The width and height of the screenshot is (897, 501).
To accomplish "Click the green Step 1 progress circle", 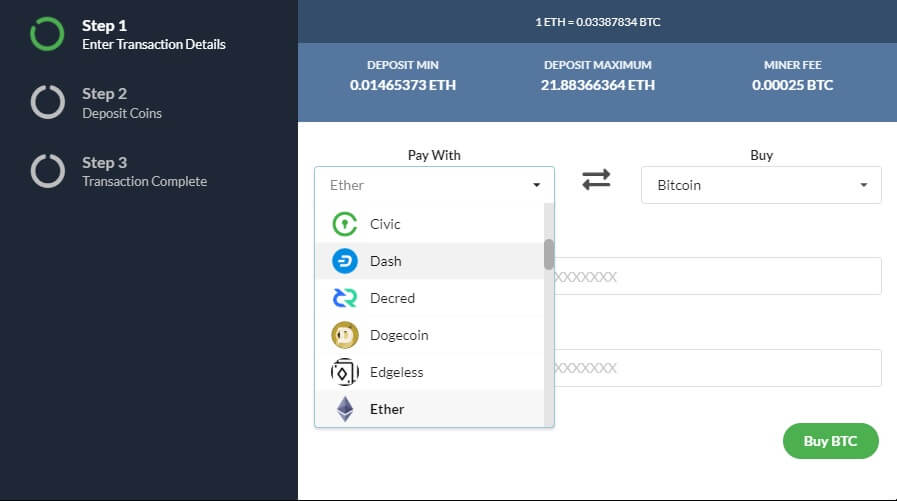I will coord(47,34).
